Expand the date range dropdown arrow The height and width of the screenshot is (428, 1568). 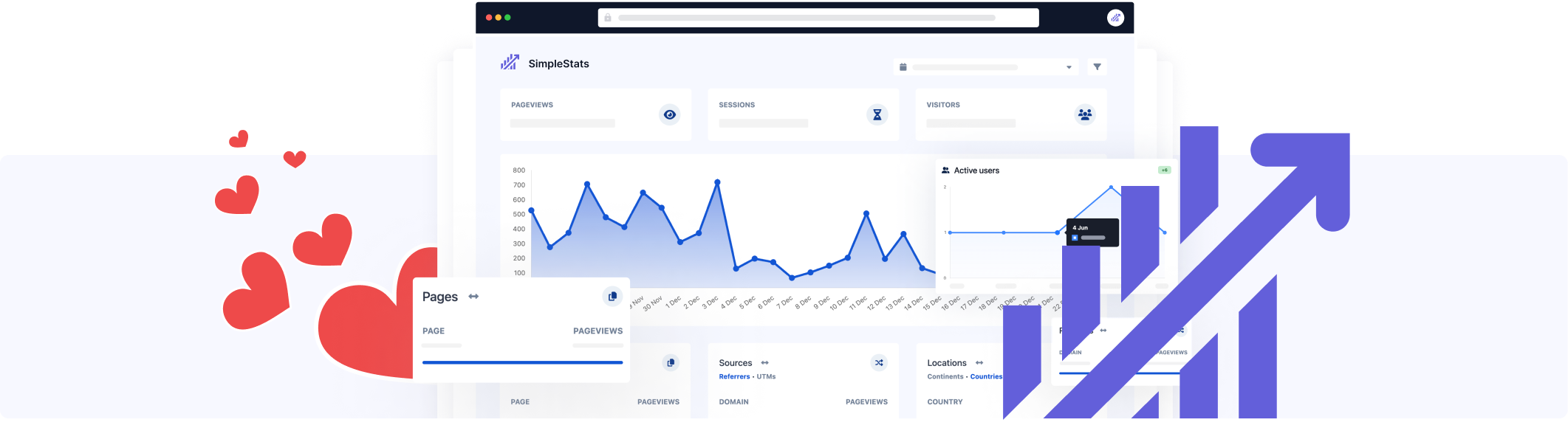1069,67
